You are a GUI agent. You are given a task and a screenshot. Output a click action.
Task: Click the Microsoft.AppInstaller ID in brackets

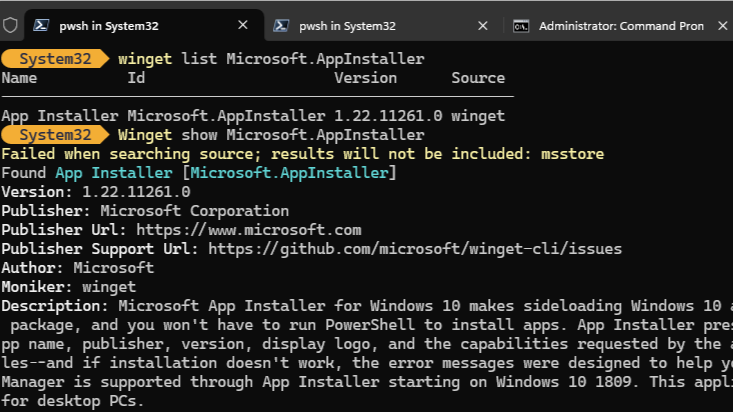click(289, 173)
